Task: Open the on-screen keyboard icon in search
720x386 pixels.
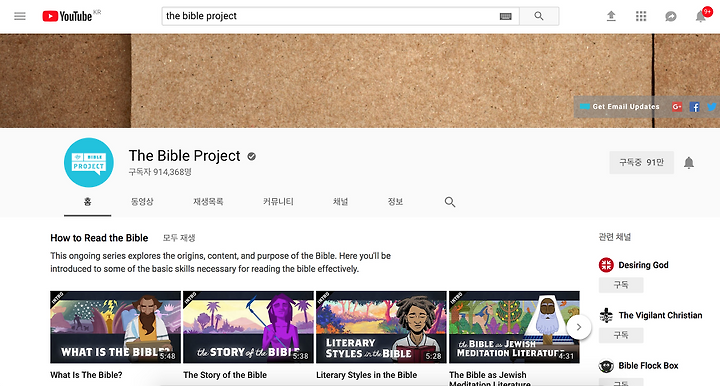Action: point(506,17)
